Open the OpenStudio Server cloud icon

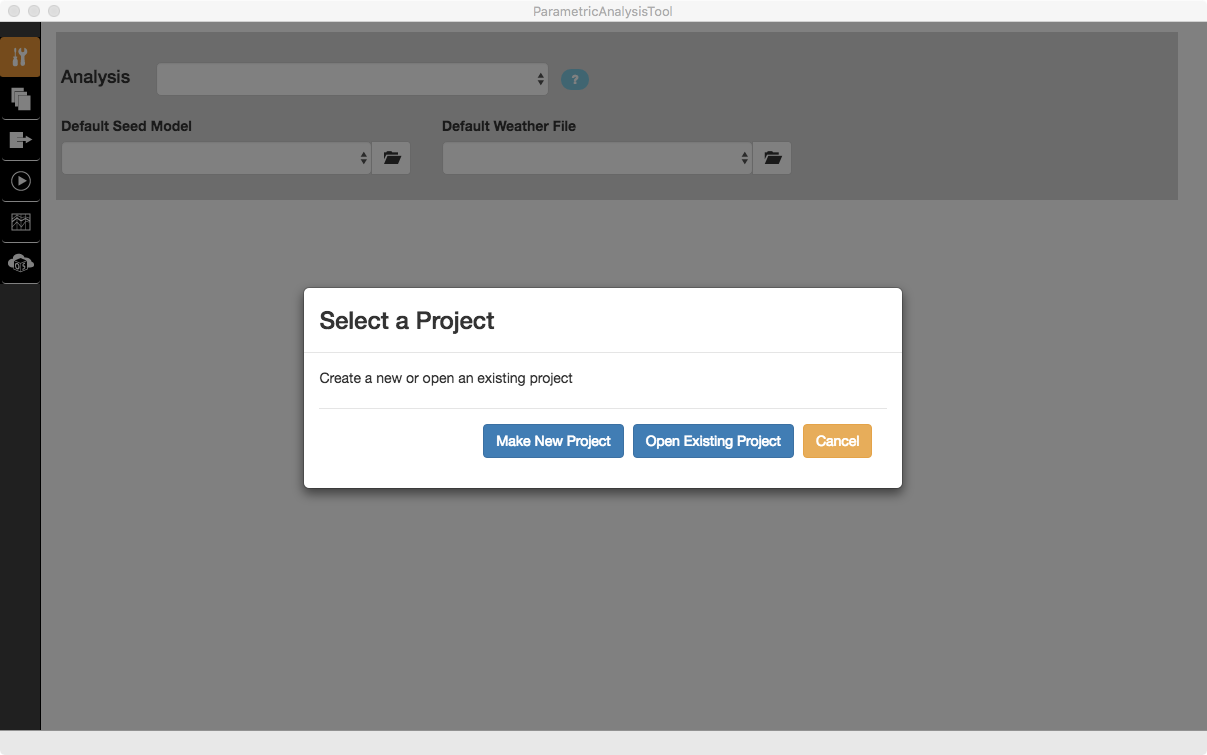[20, 263]
